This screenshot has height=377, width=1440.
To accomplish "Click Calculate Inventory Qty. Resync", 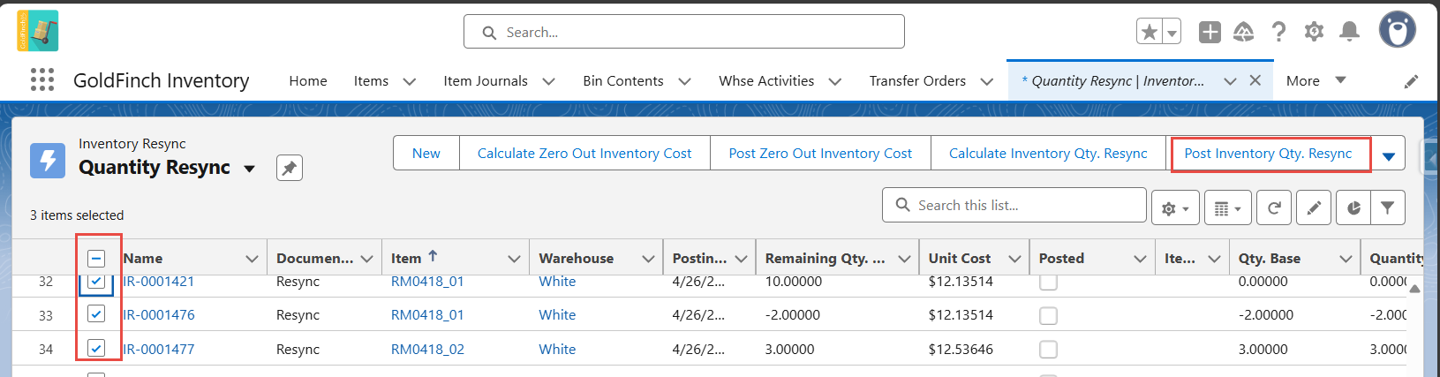I will pos(1048,153).
